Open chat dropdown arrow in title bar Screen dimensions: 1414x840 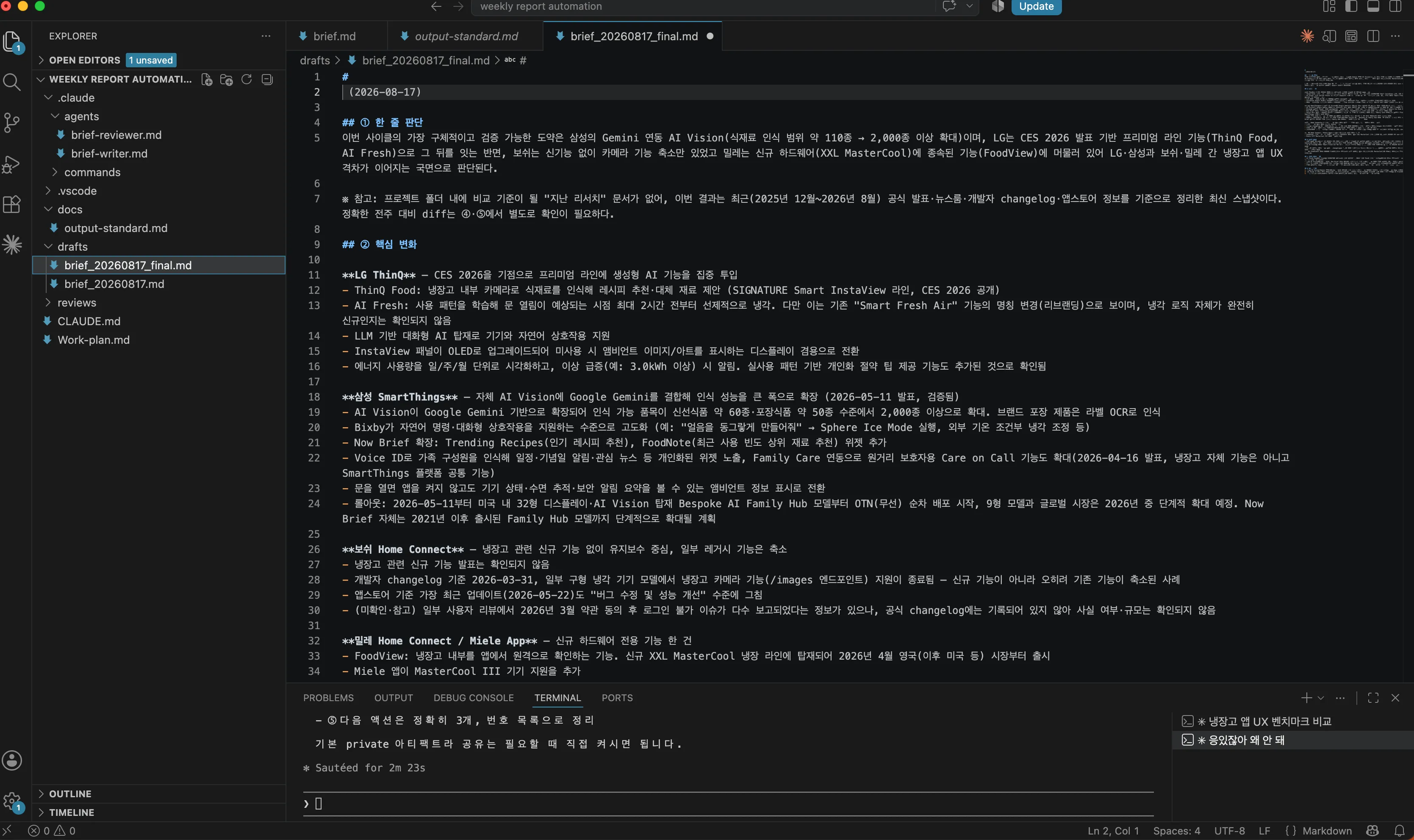click(970, 6)
